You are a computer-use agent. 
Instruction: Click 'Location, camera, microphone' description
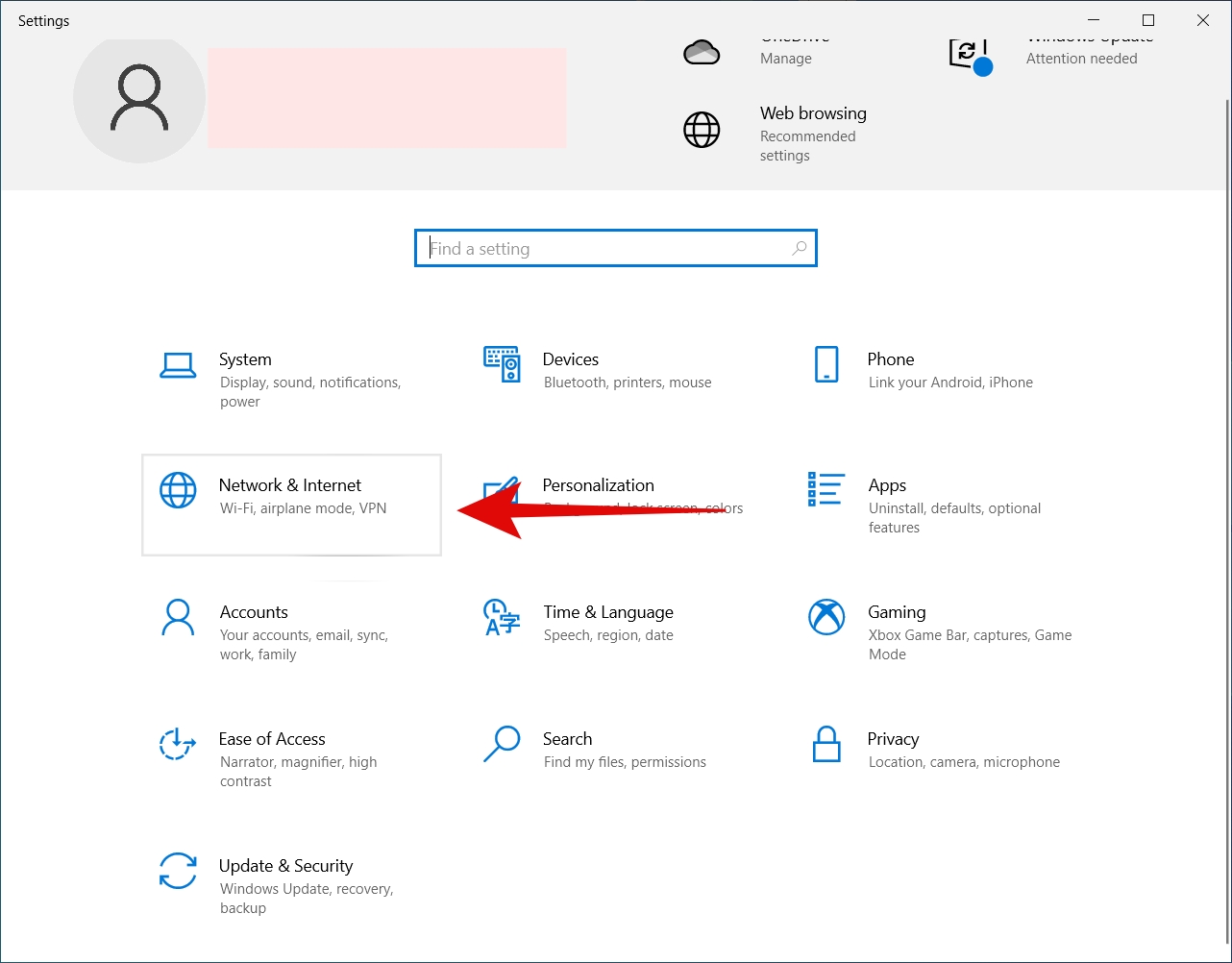point(965,762)
